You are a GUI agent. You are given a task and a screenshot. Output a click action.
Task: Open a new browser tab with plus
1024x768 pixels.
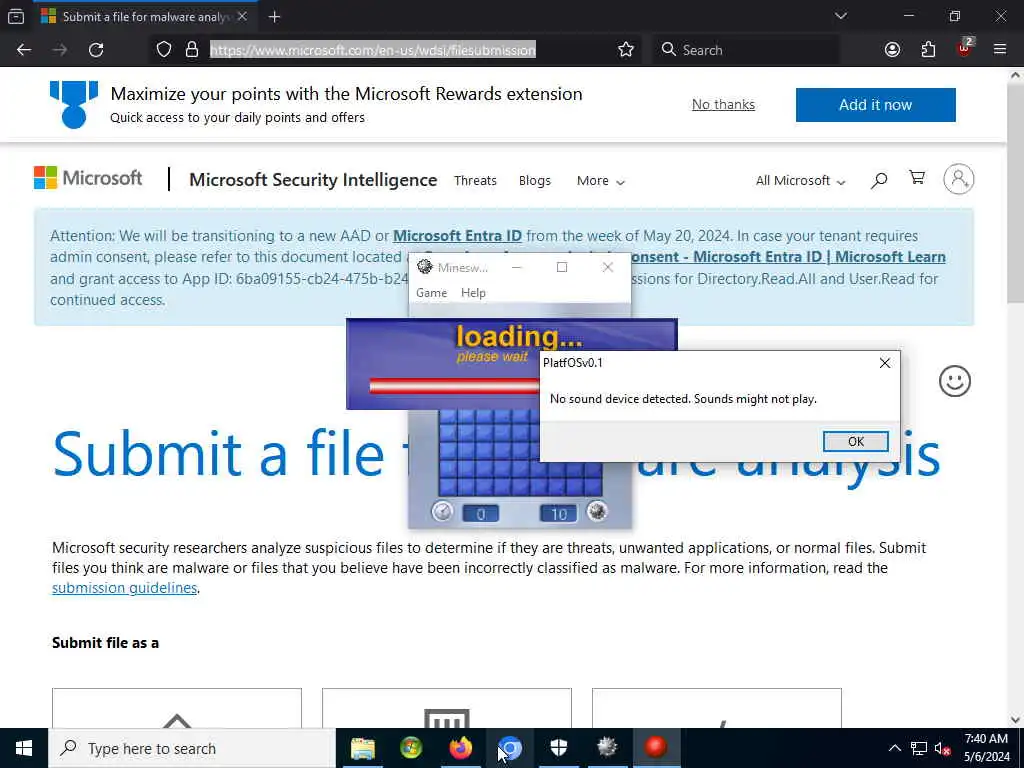tap(274, 17)
